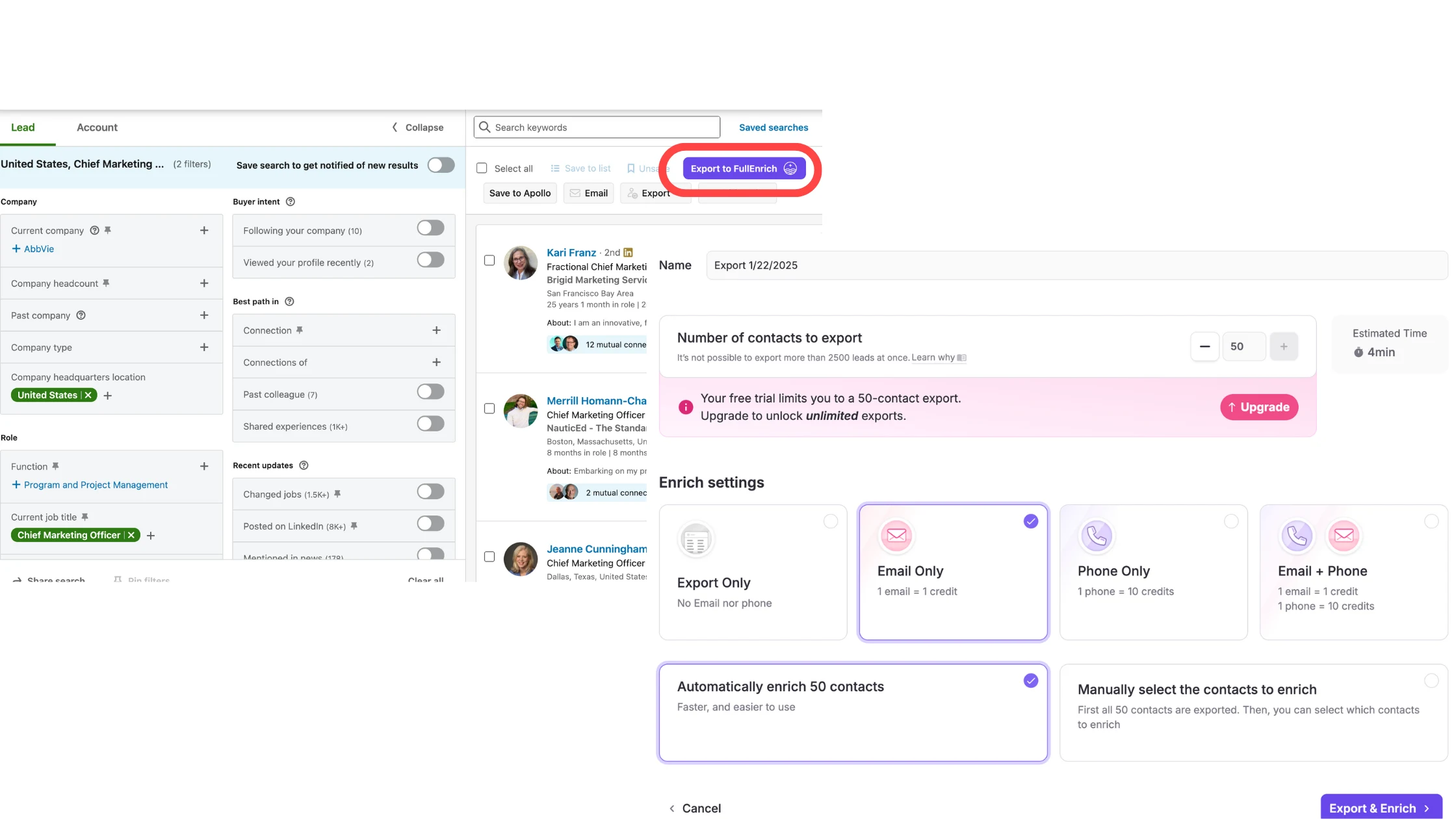The width and height of the screenshot is (1456, 819).
Task: Expand Connections of filter
Action: [x=437, y=362]
